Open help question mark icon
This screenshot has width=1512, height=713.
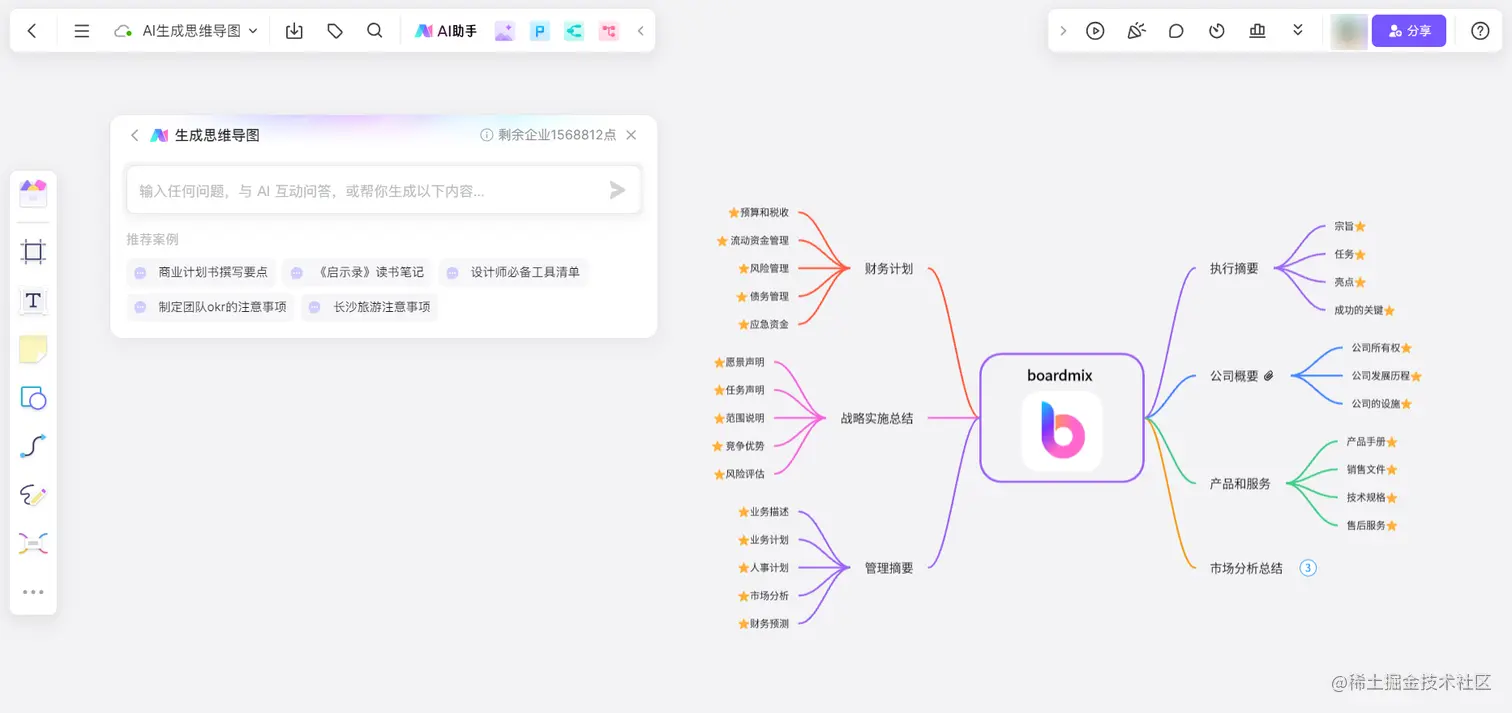point(1480,31)
